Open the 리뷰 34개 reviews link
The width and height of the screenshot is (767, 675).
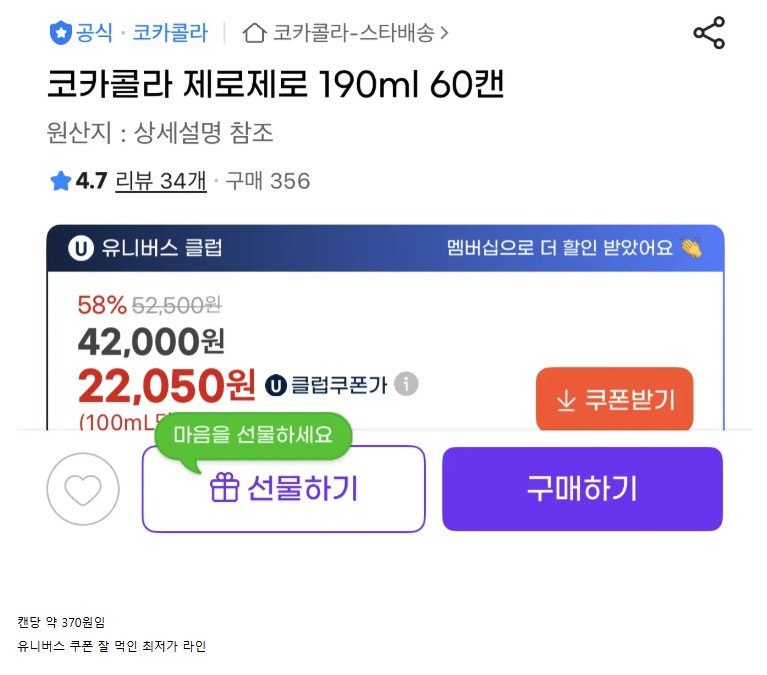161,181
